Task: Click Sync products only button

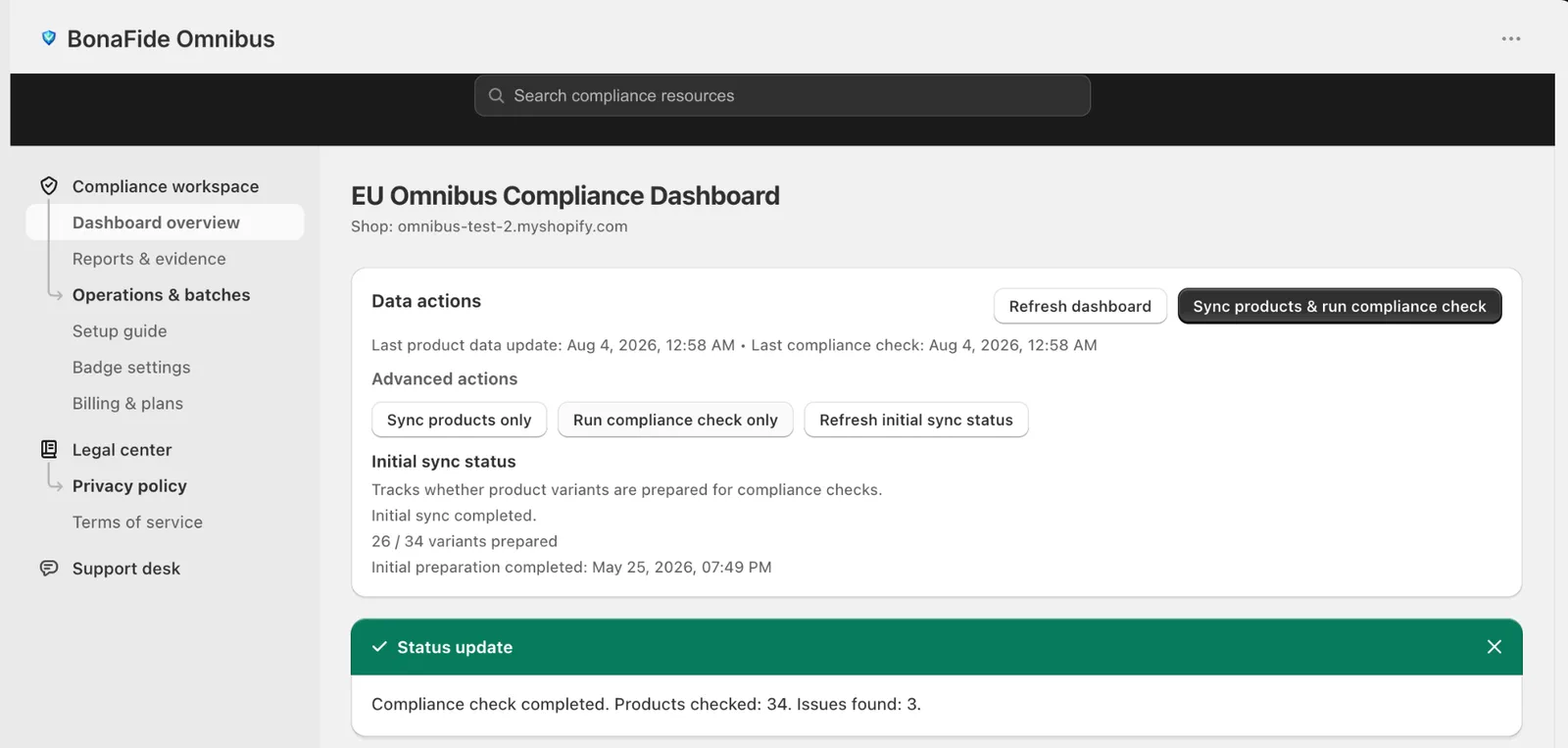Action: pos(459,420)
